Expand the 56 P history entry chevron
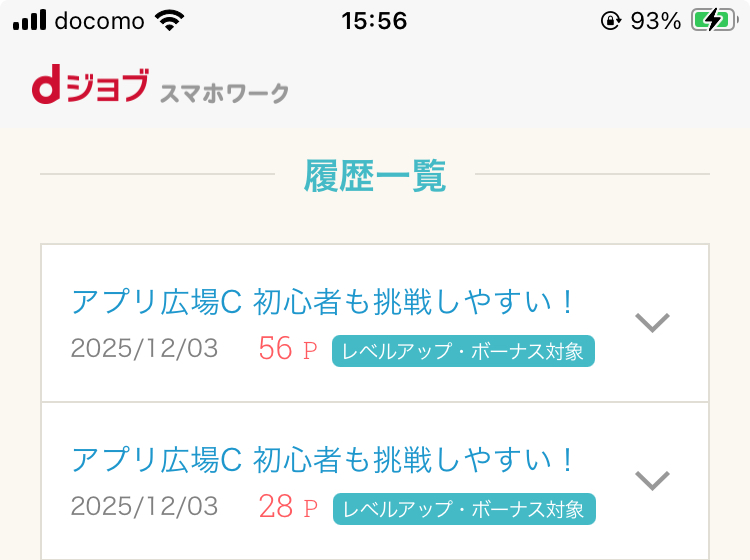Screen dimensions: 750x560 pos(652,322)
